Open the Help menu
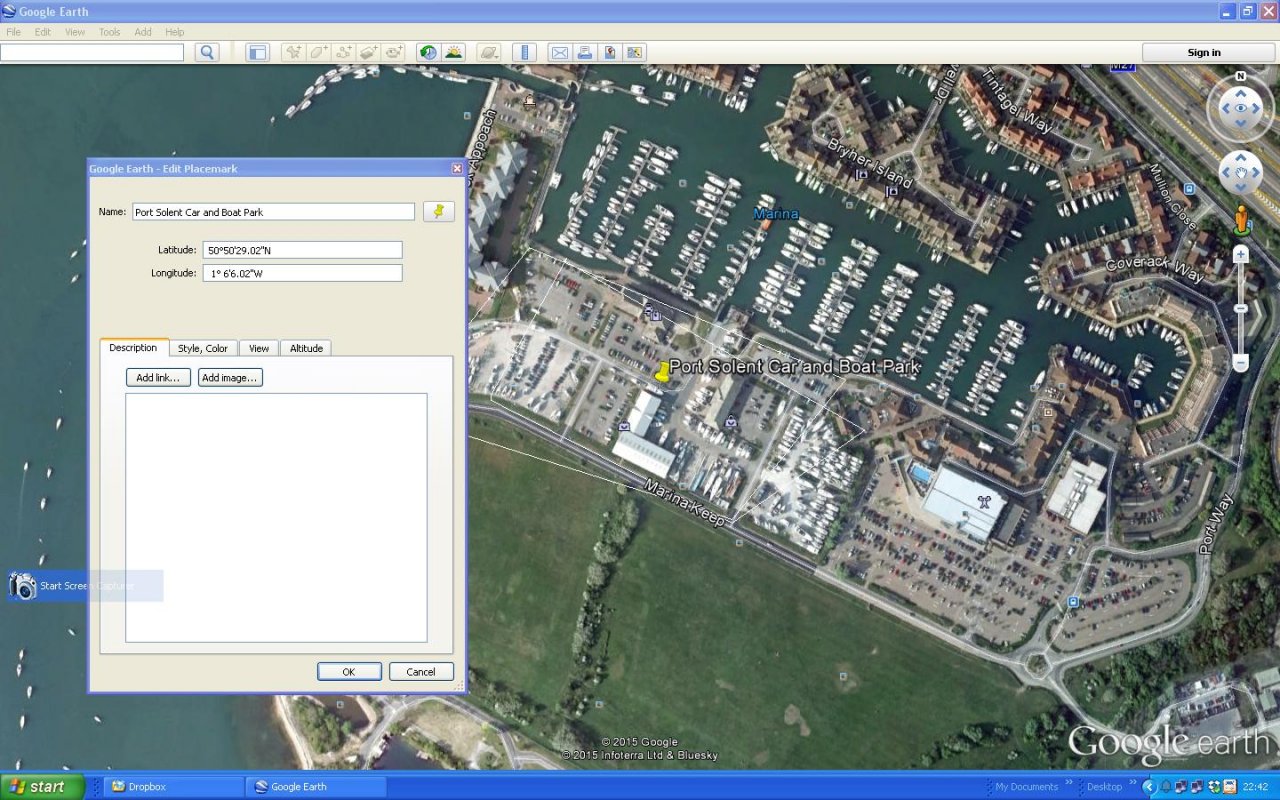This screenshot has height=800, width=1280. [x=175, y=32]
